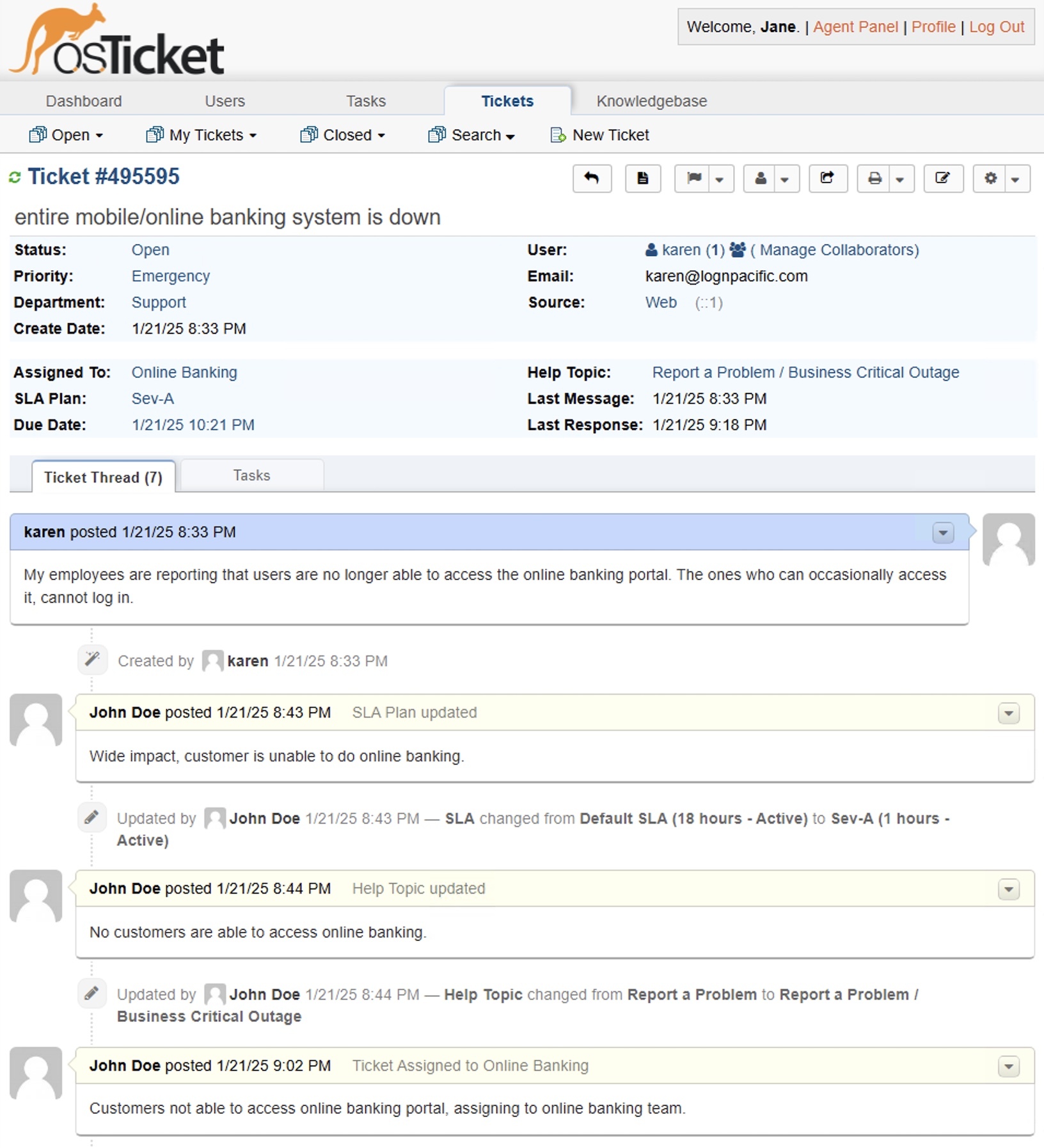
Task: Open the Closed tickets dropdown
Action: (x=343, y=135)
